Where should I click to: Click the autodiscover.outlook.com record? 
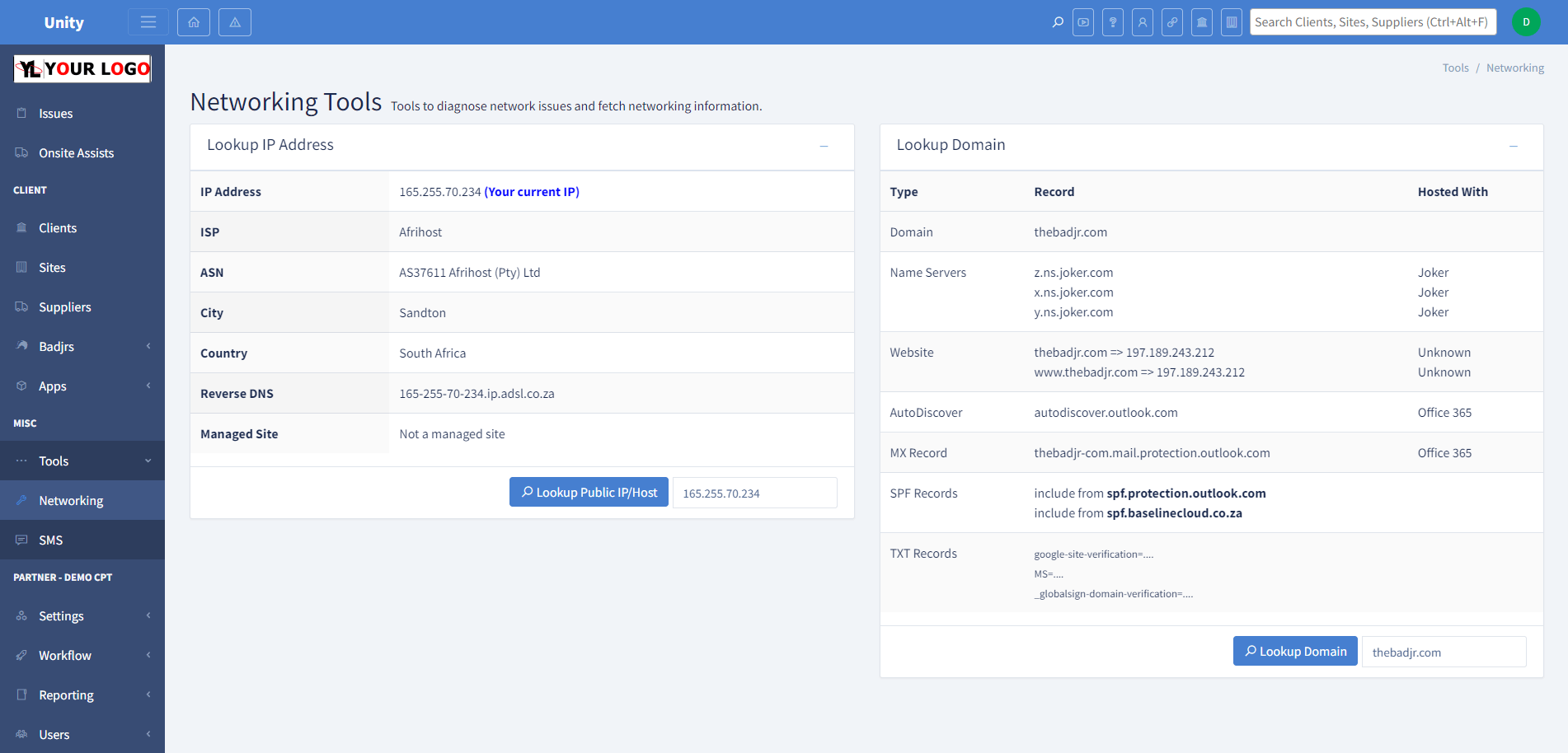1106,413
